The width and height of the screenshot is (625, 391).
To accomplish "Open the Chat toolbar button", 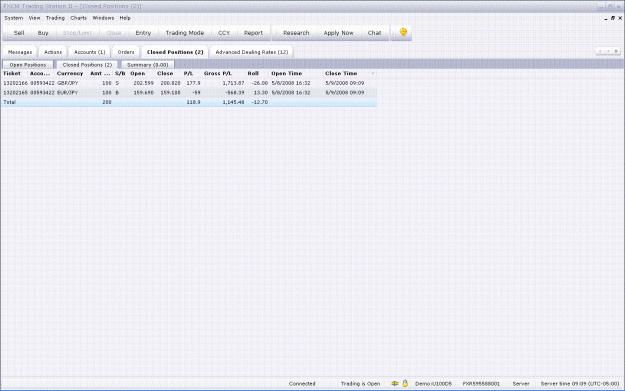I will coord(374,33).
